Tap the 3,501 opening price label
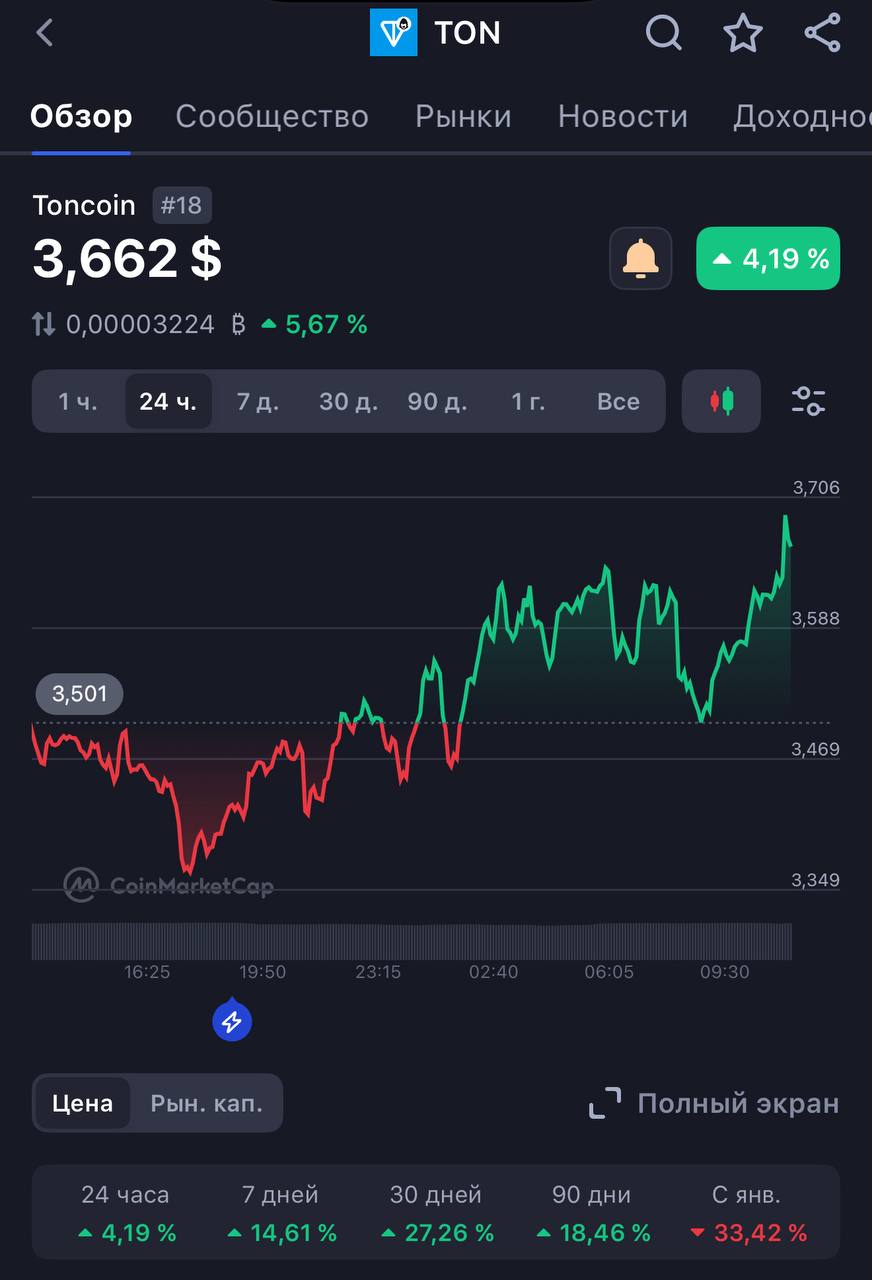The height and width of the screenshot is (1280, 872). [79, 694]
